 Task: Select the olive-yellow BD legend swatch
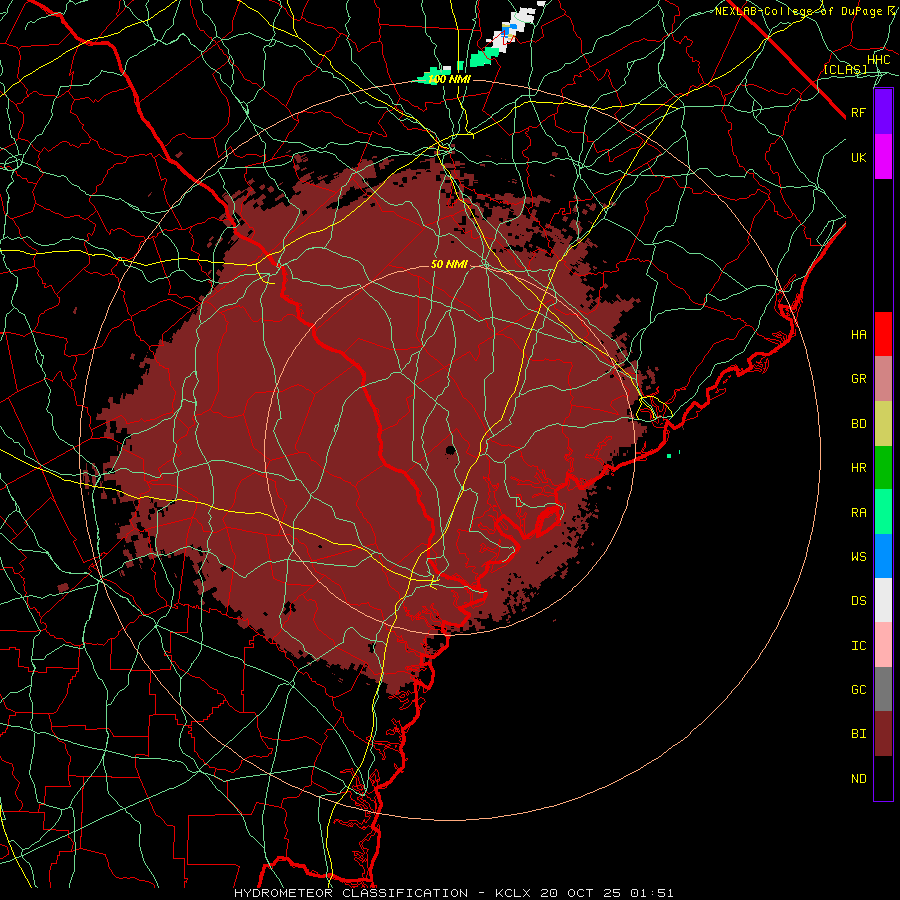point(883,423)
